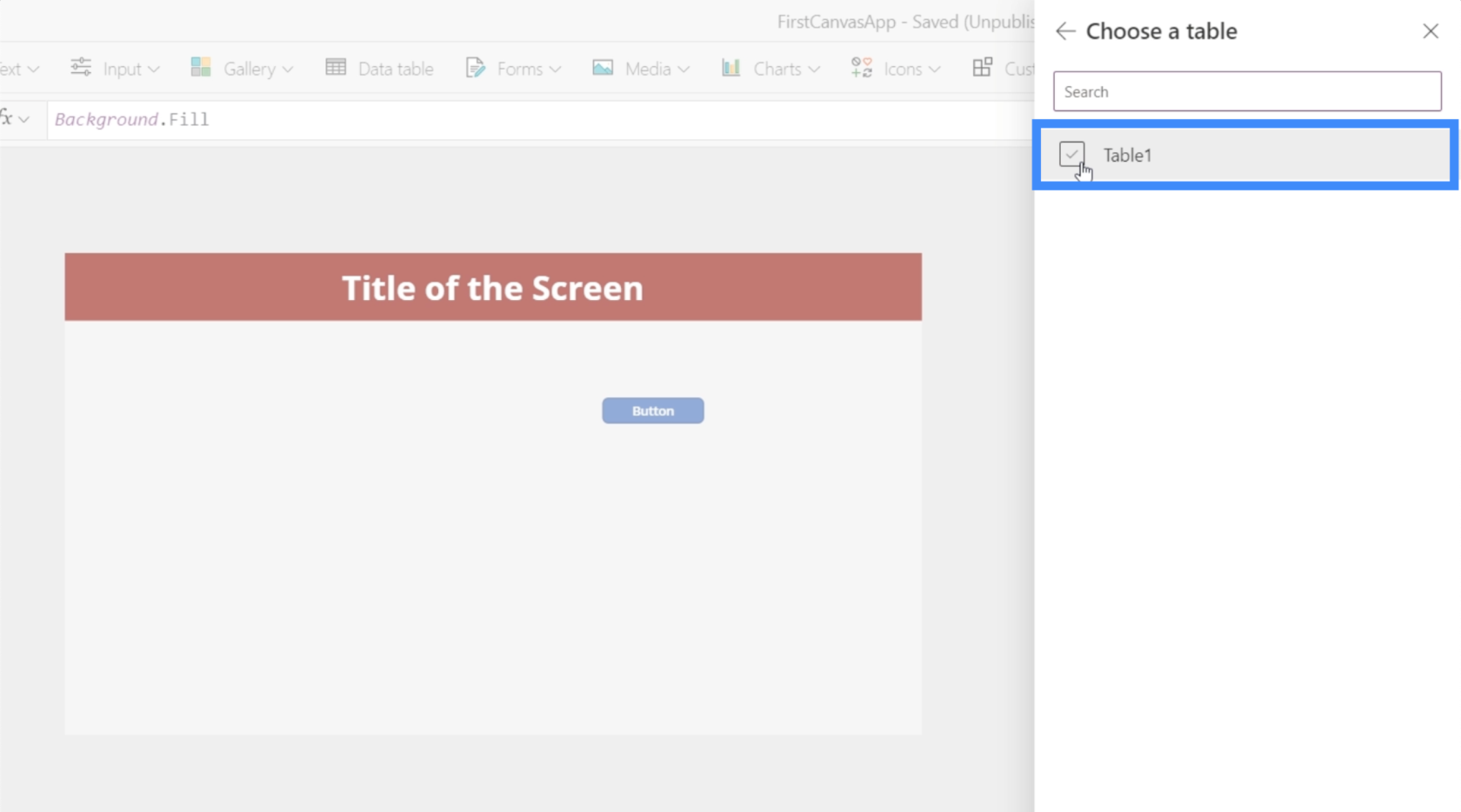This screenshot has height=812, width=1461.
Task: Expand the Forms dropdown chevron
Action: point(555,70)
